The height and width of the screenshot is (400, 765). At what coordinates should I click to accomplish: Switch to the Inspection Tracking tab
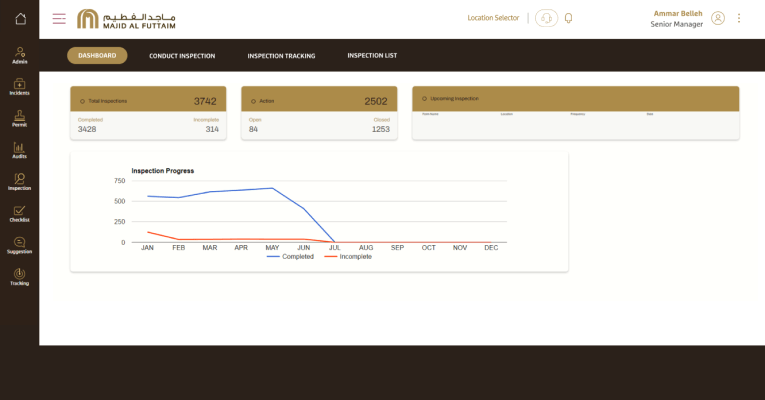click(281, 56)
